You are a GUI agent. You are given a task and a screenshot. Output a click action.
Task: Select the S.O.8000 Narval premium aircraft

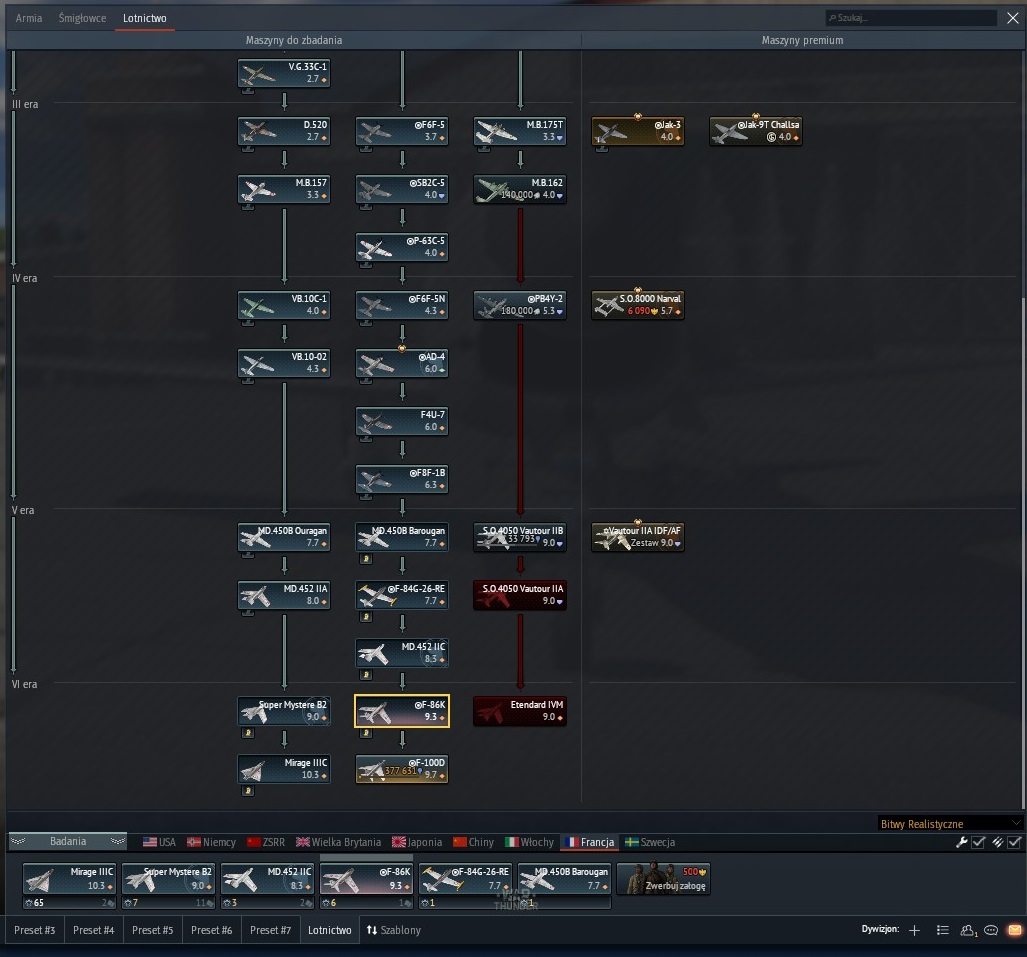(637, 305)
